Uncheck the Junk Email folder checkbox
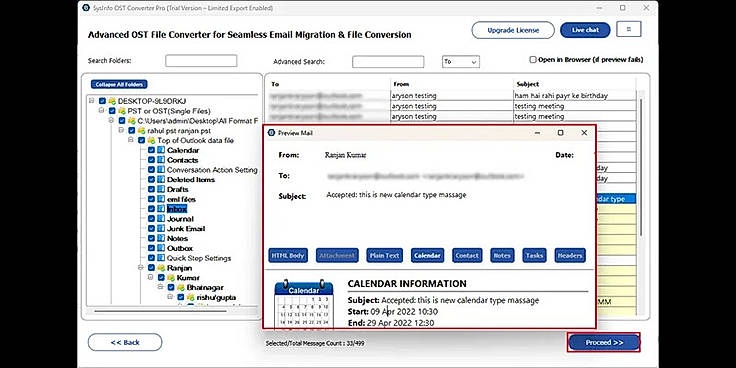736x368 pixels. pos(151,229)
